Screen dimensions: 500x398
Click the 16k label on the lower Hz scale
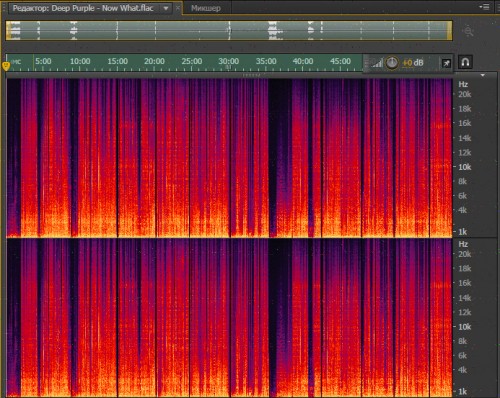(x=464, y=283)
